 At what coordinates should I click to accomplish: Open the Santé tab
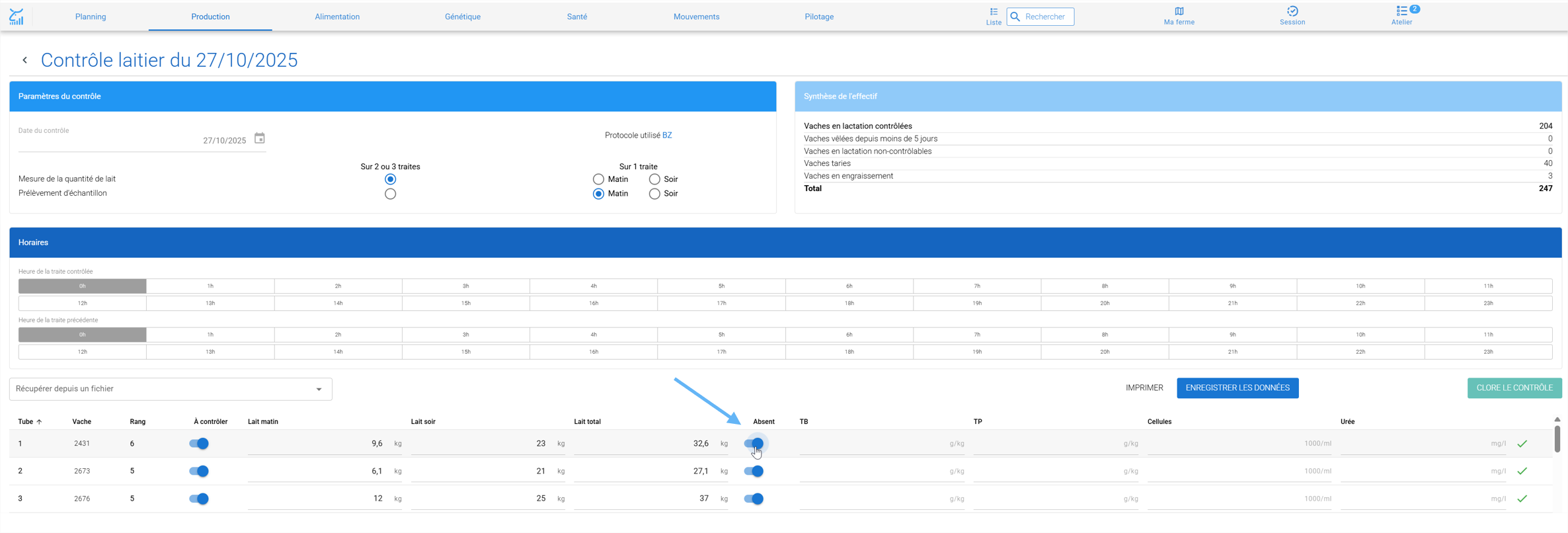tap(577, 17)
